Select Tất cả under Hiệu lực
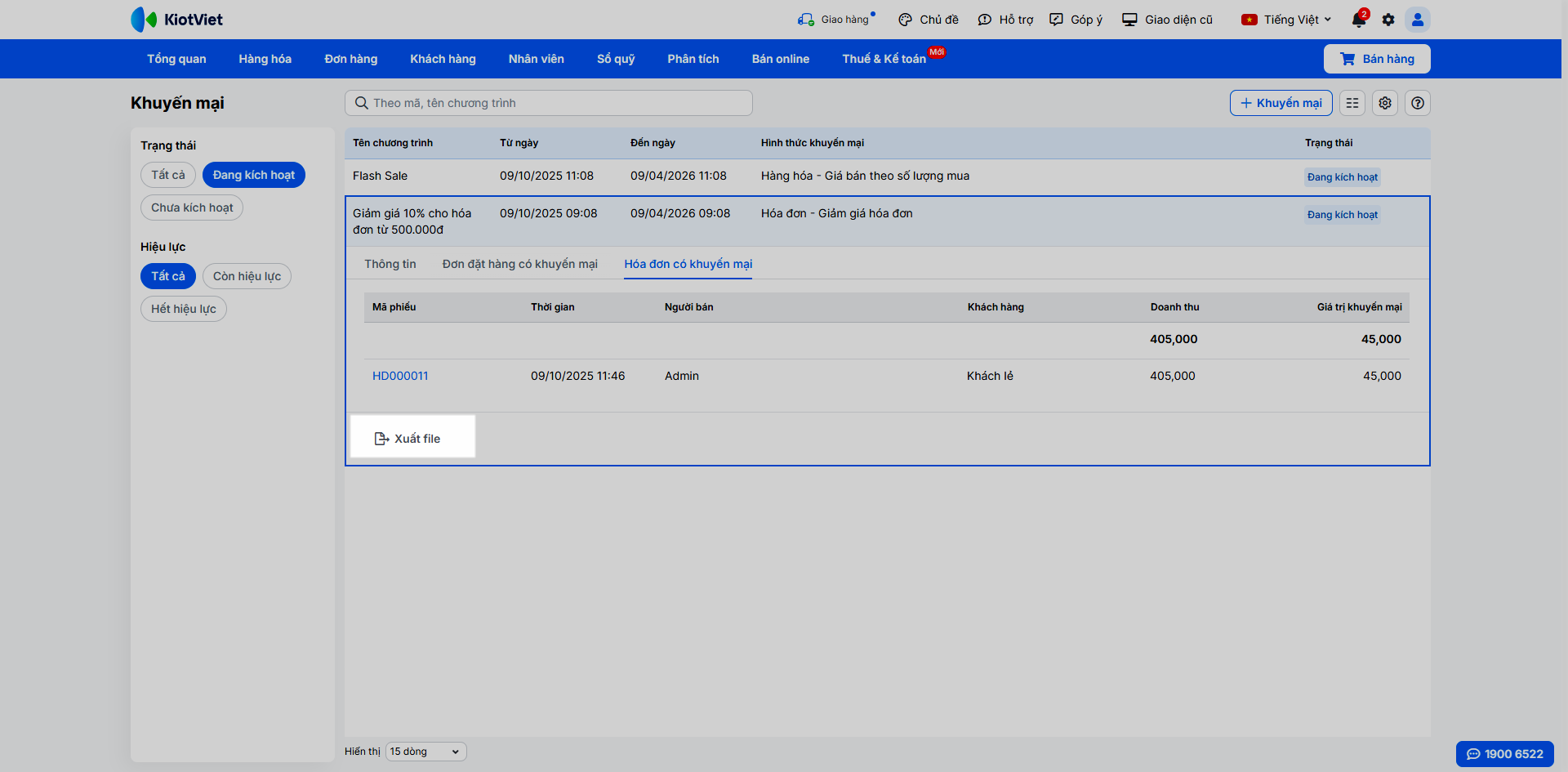This screenshot has height=772, width=1568. click(x=168, y=276)
